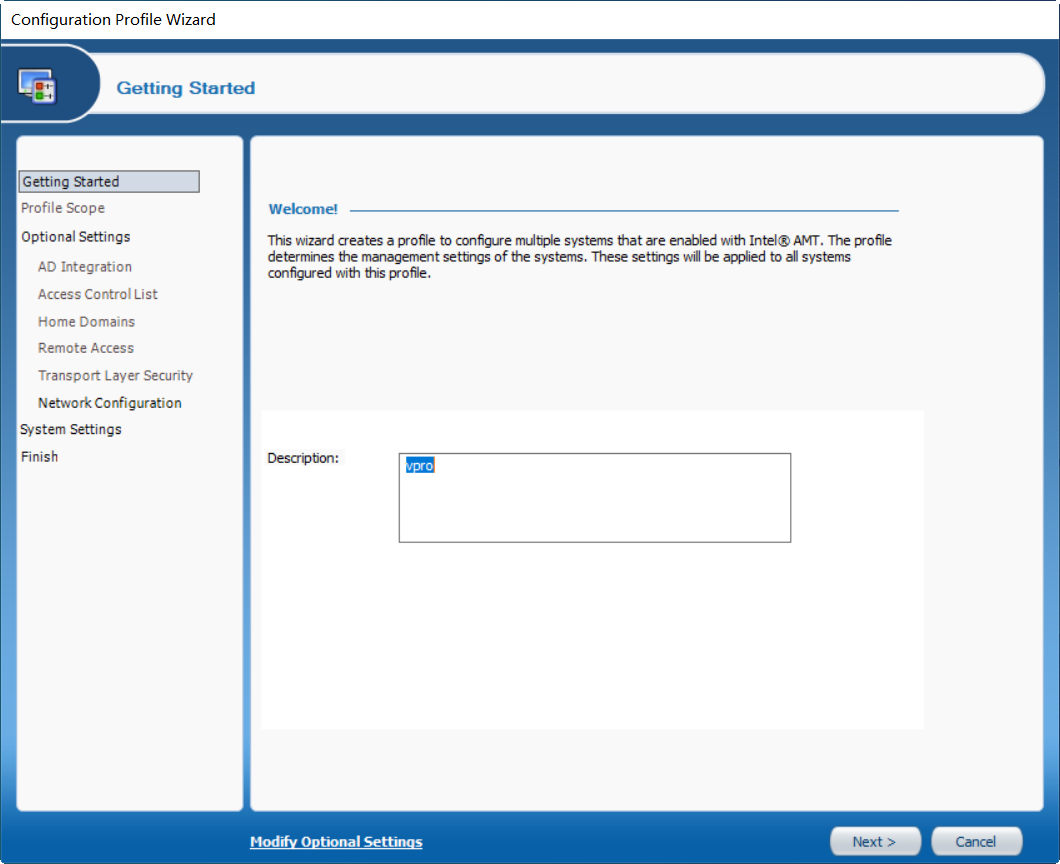Open Modify Optional Settings link
The height and width of the screenshot is (864, 1060).
(336, 842)
